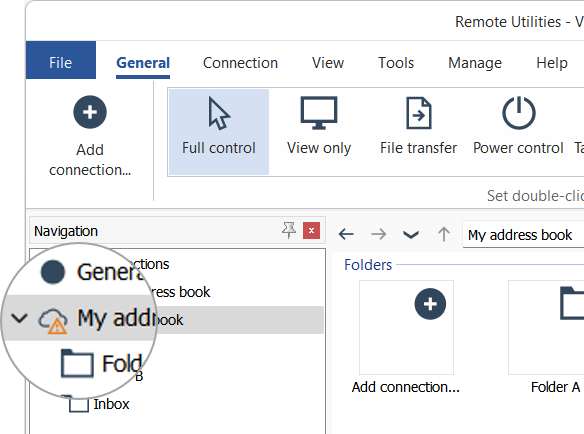Go forward using the right arrow
The height and width of the screenshot is (434, 584).
[379, 234]
